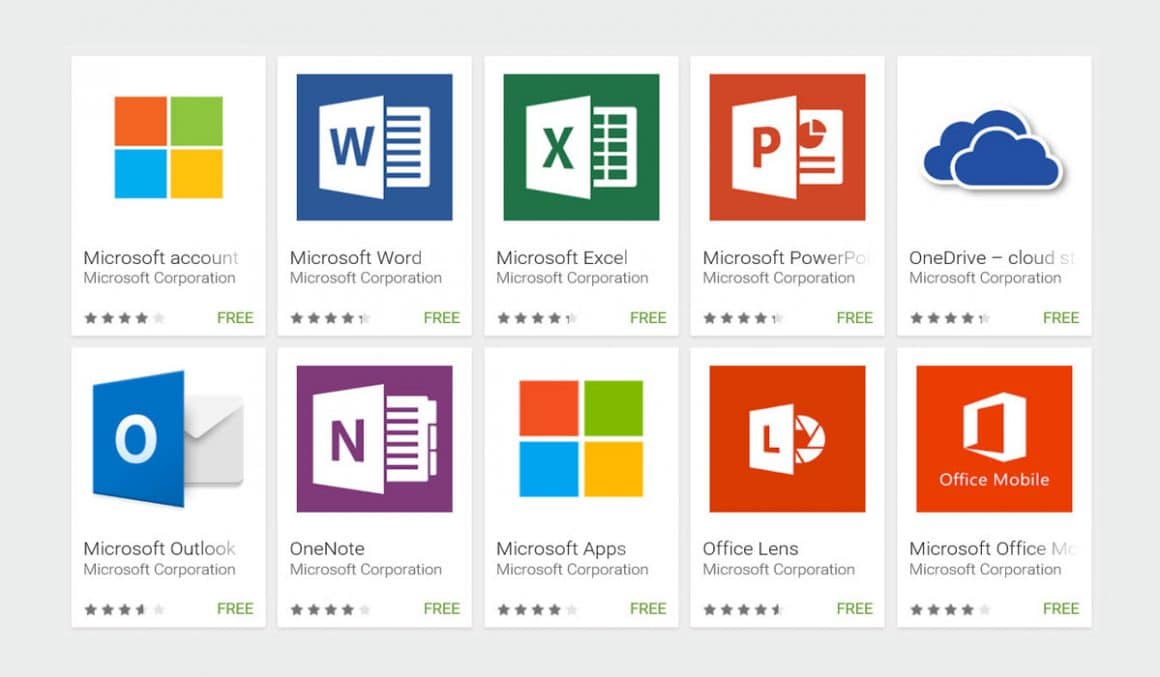Open the 'Microsoft Outlook' title link
The image size is (1160, 677).
(x=160, y=548)
